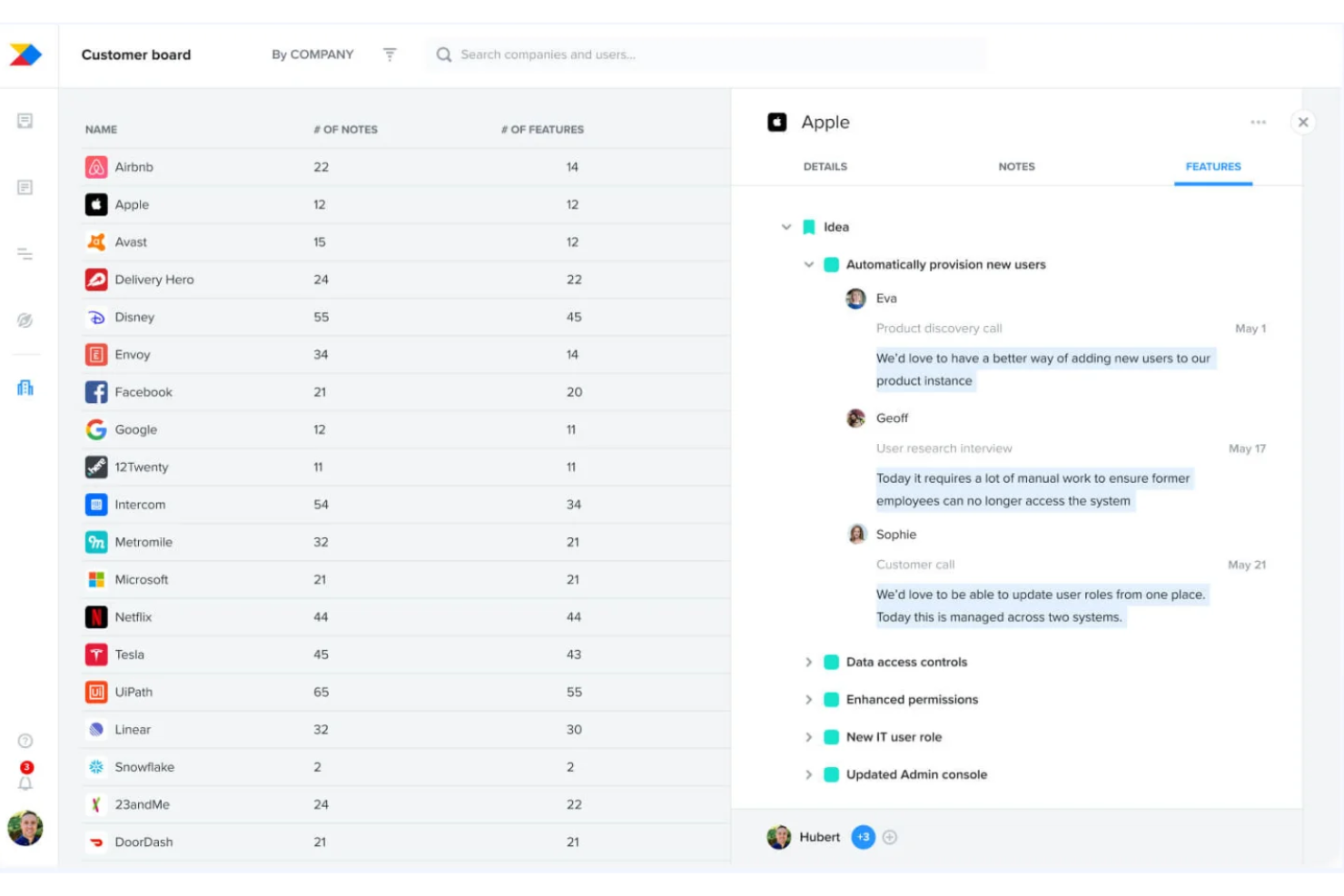Click Sophie's avatar in the note

(x=856, y=535)
